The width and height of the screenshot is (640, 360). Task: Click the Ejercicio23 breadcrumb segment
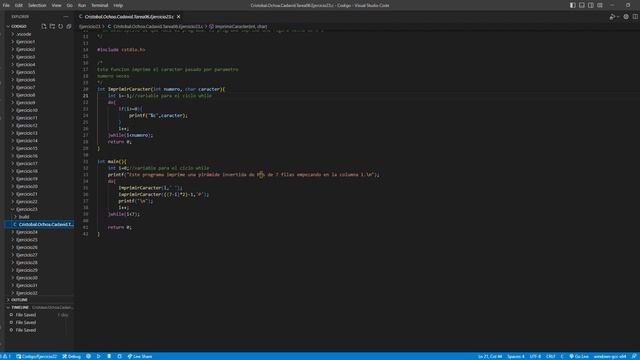pyautogui.click(x=89, y=26)
